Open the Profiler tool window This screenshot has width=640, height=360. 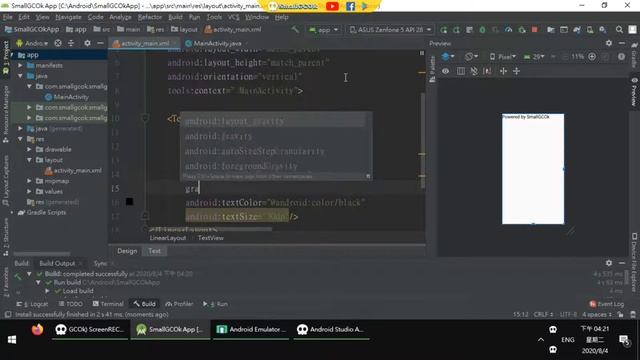tap(179, 304)
